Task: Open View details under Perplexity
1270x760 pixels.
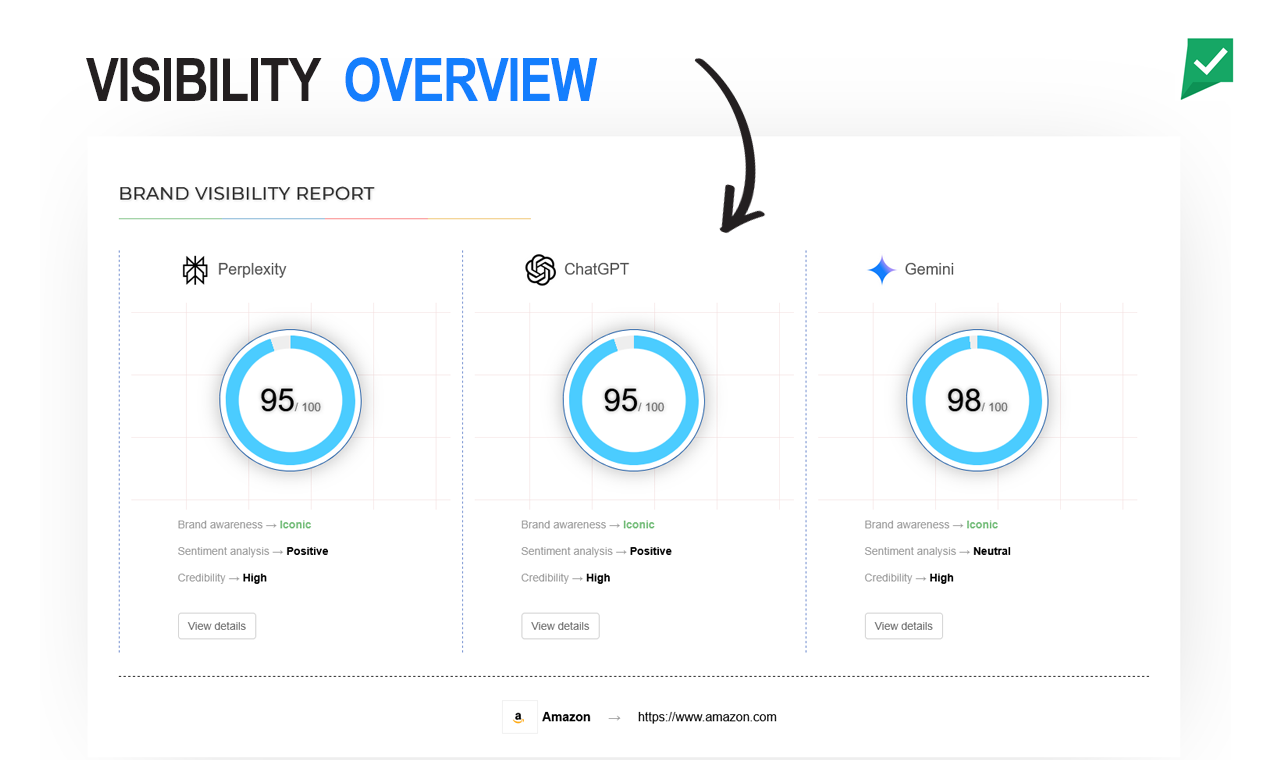Action: [216, 625]
